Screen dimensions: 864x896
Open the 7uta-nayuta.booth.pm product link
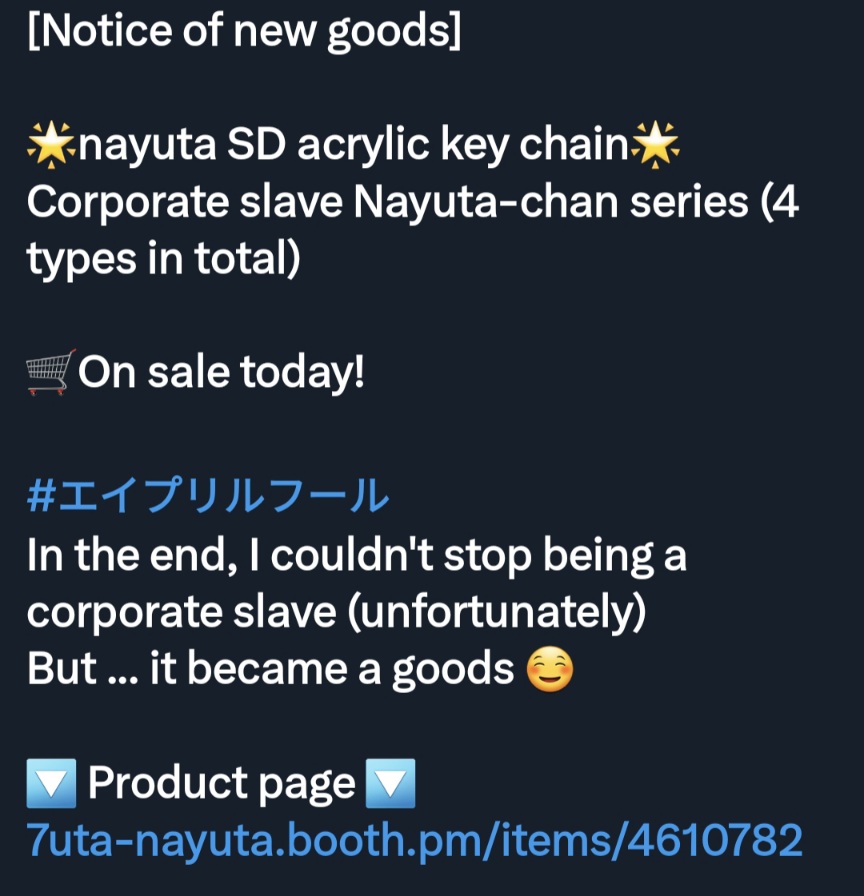pyautogui.click(x=415, y=840)
